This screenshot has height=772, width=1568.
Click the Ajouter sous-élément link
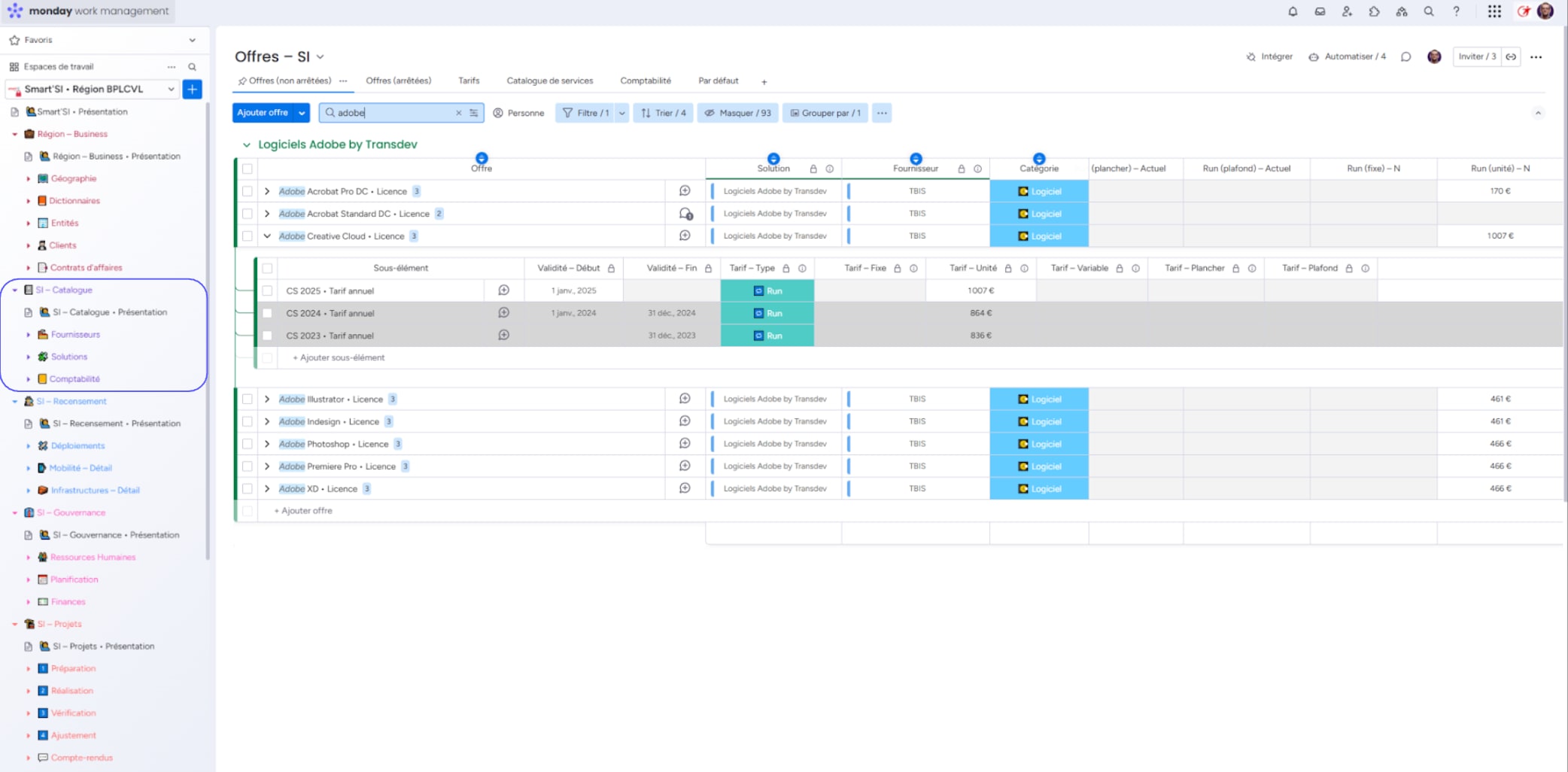tap(338, 357)
